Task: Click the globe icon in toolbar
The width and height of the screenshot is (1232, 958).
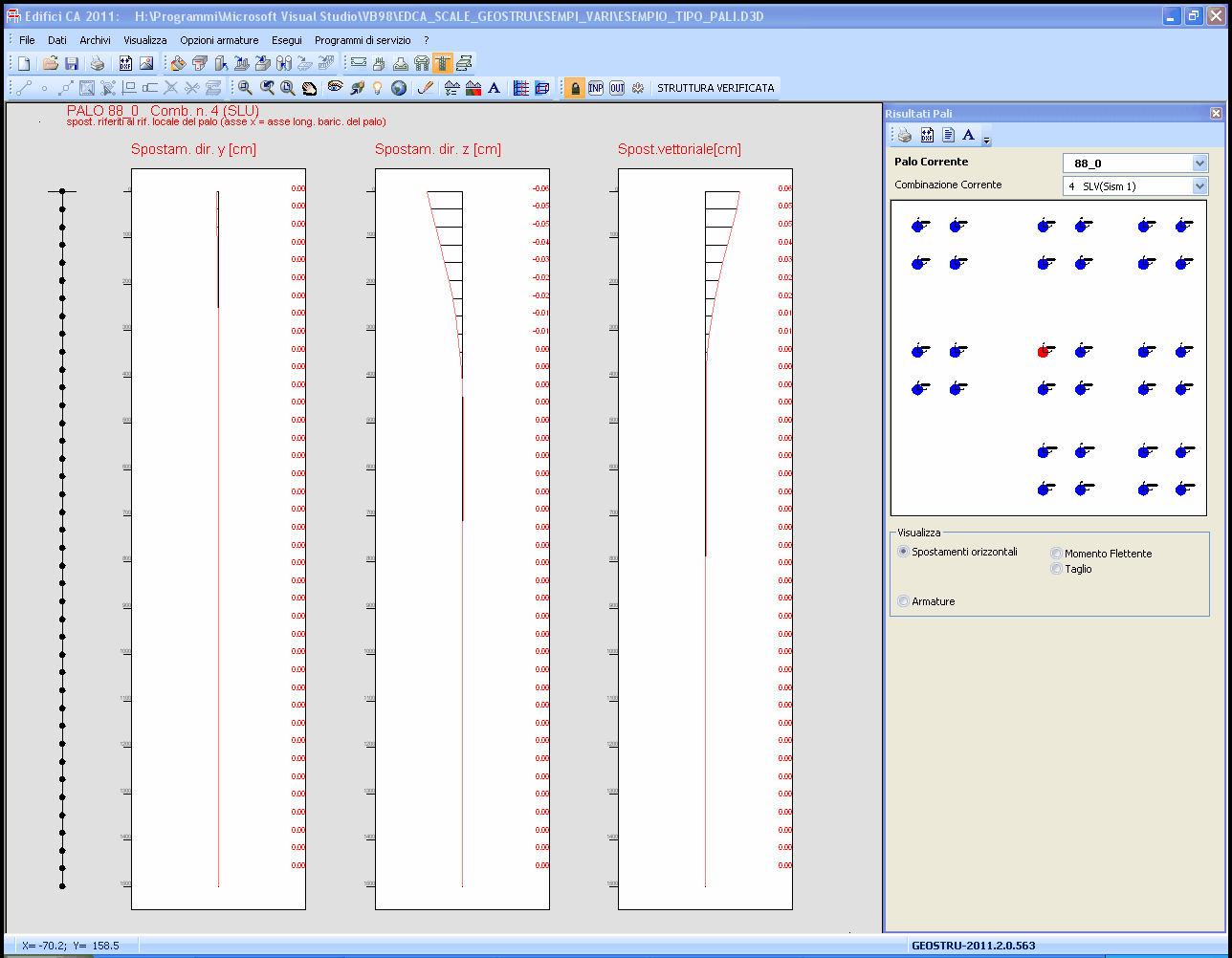Action: [399, 88]
